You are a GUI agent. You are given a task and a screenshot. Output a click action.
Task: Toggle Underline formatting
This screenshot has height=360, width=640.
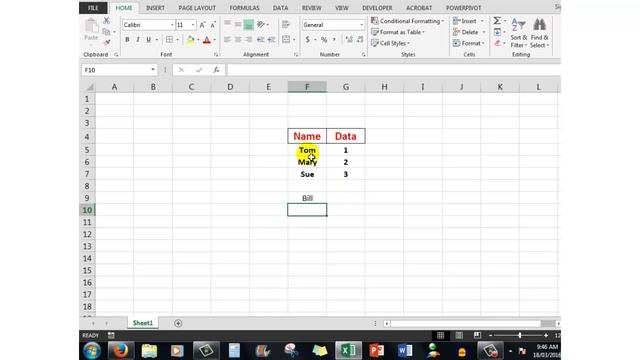(149, 40)
